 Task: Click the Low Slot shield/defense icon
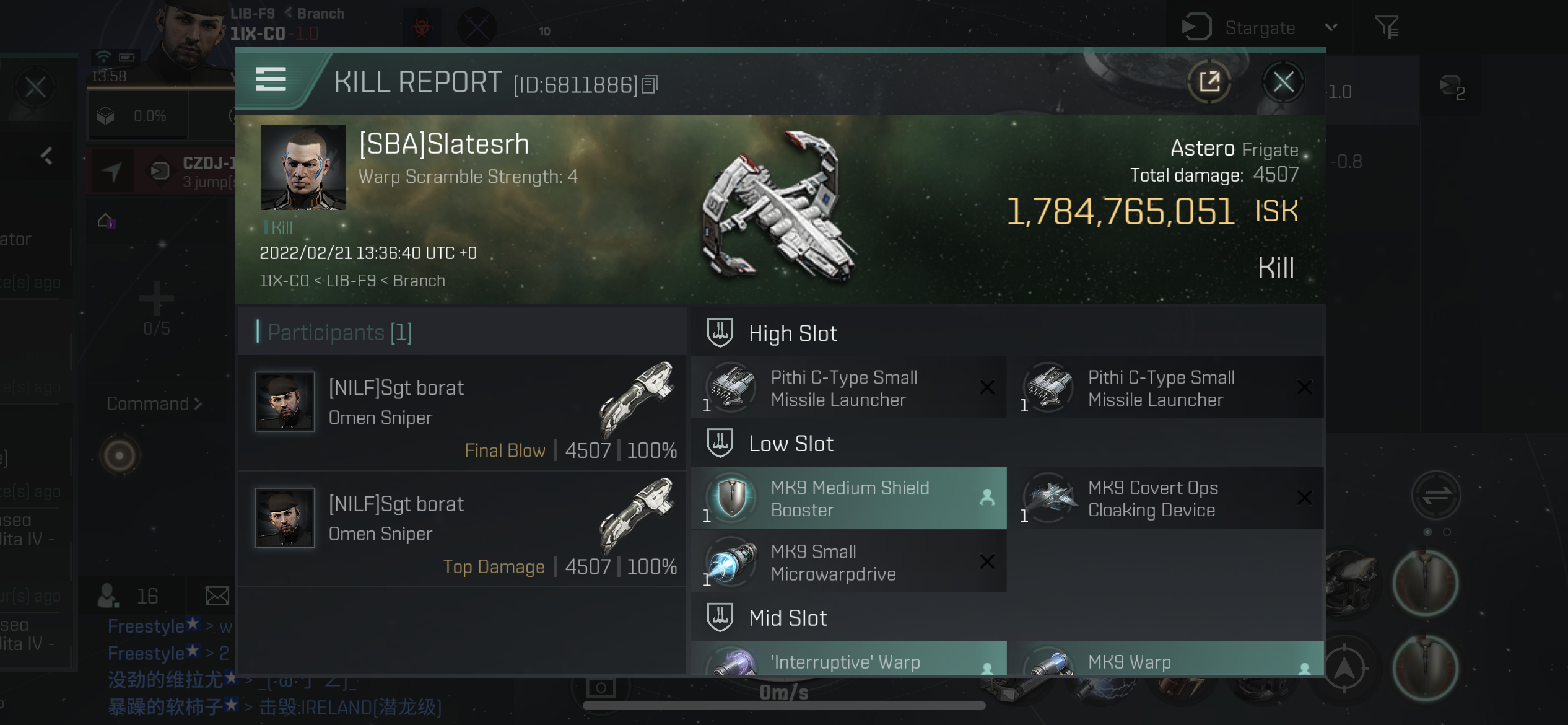[720, 443]
